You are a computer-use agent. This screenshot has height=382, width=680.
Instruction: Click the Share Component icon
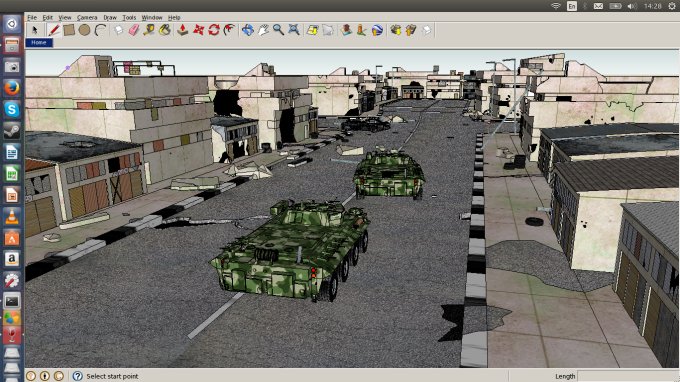point(427,30)
